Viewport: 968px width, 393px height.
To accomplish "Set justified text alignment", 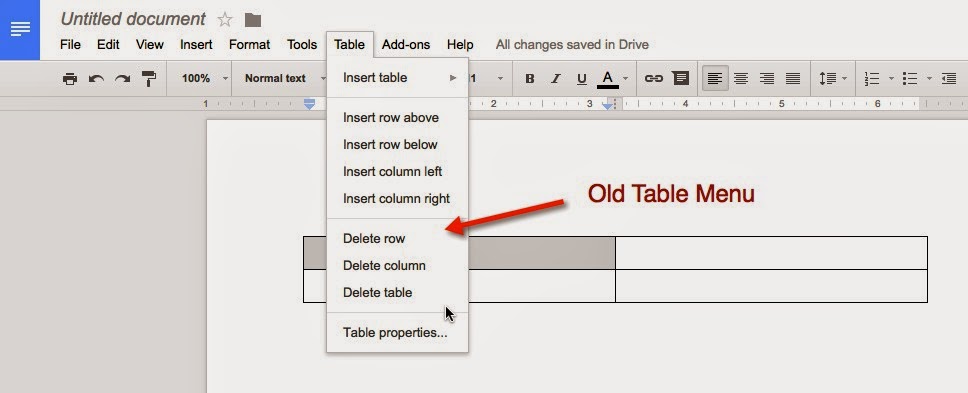I will tap(793, 78).
